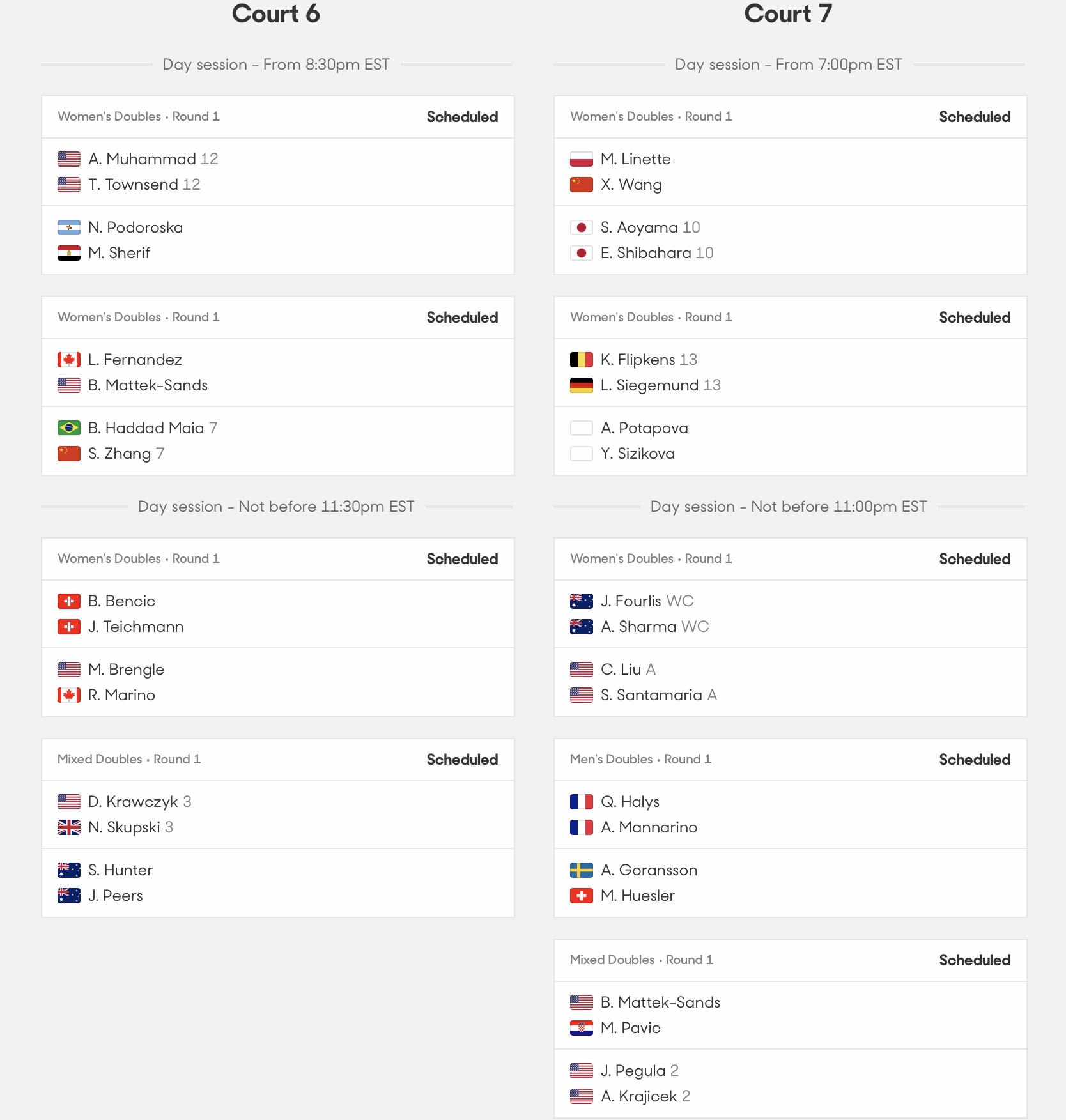
Task: Click the Croatia flag beside M. Pavic
Action: pos(581,1028)
